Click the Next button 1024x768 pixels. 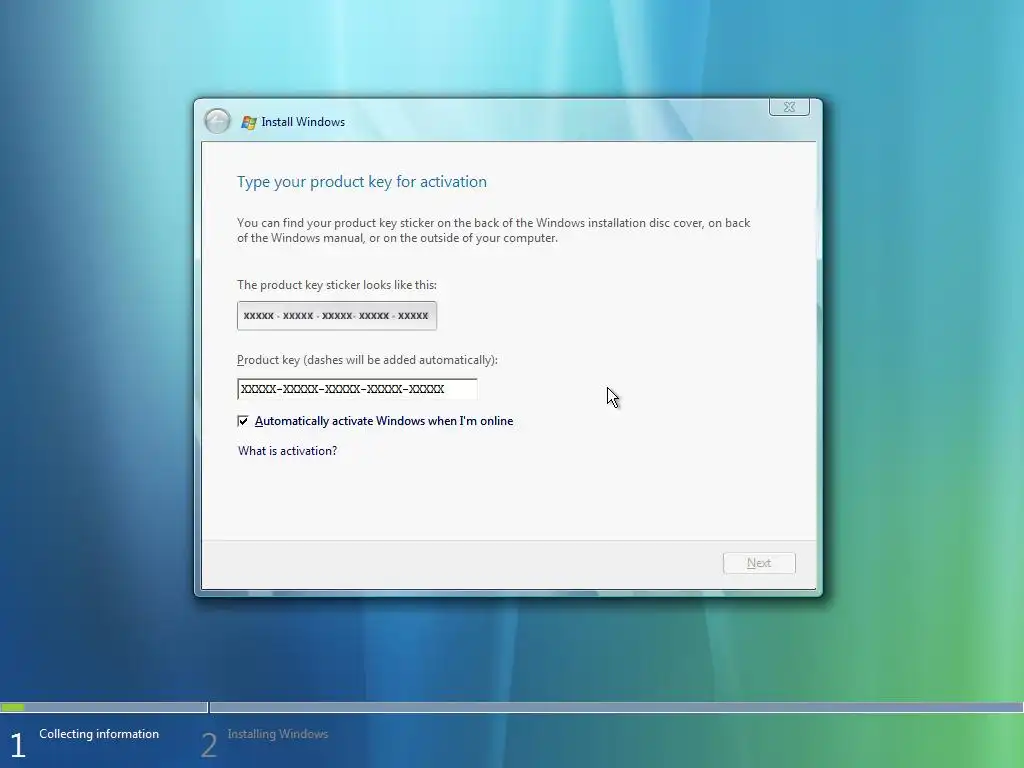[x=759, y=563]
